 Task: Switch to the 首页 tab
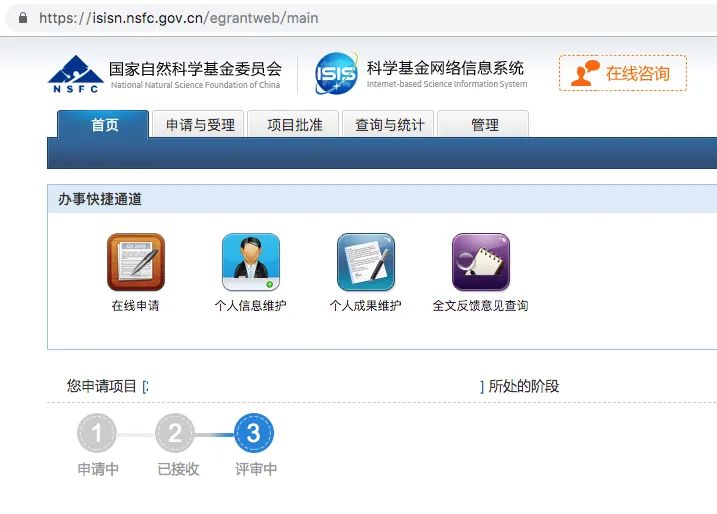pos(103,124)
